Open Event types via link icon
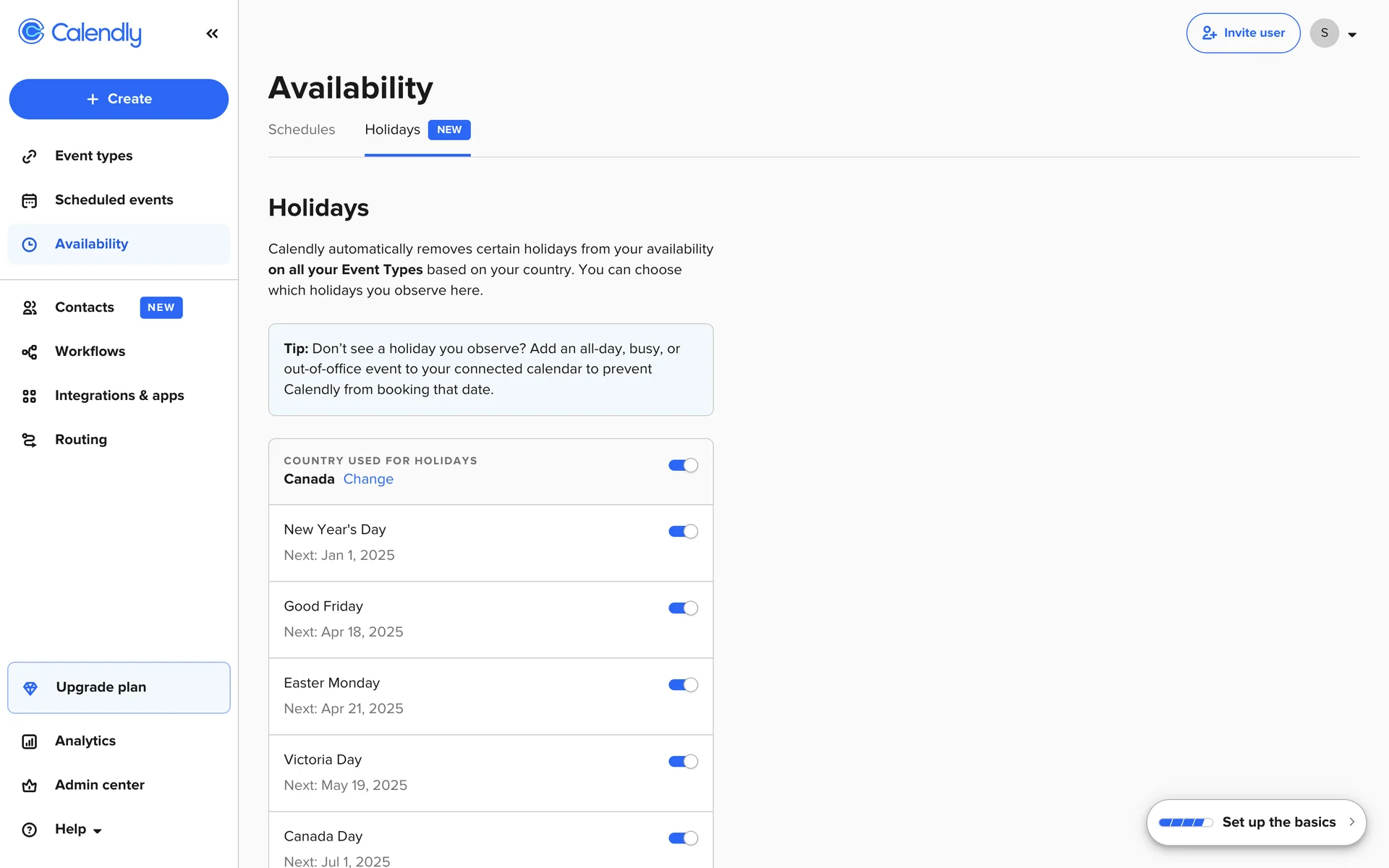 tap(30, 156)
